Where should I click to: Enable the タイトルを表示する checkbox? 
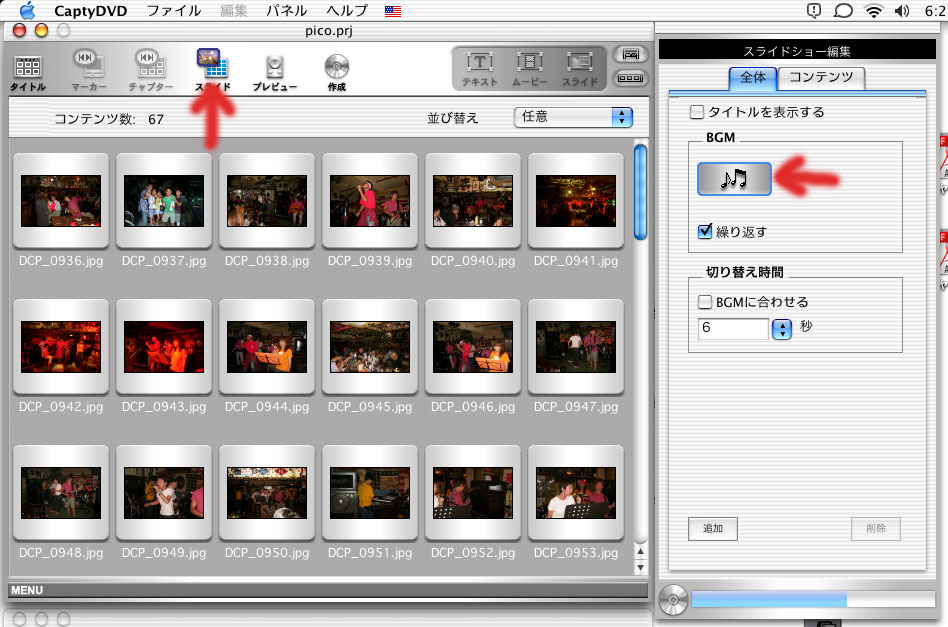coord(698,112)
